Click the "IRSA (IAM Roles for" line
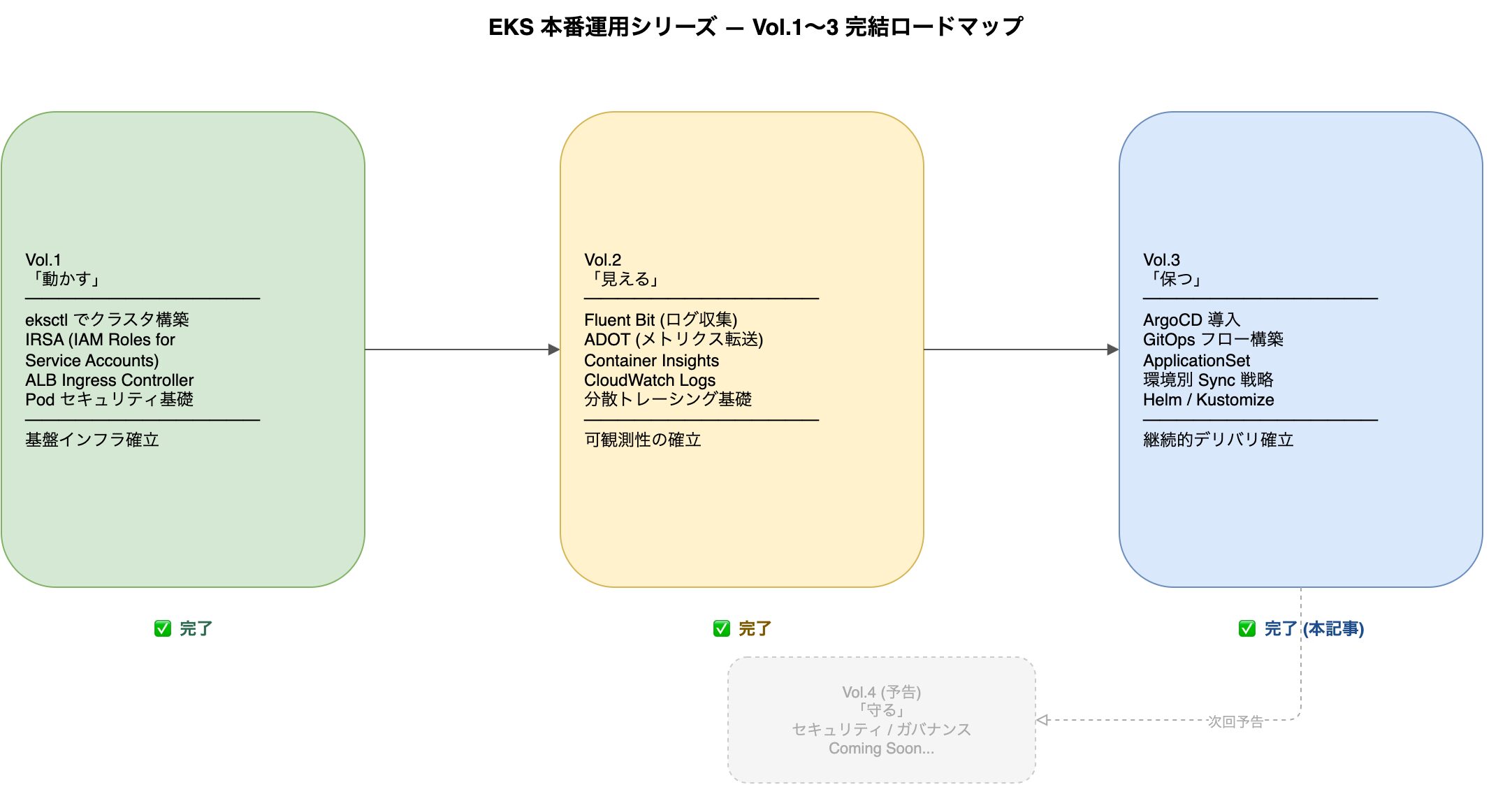 click(100, 339)
